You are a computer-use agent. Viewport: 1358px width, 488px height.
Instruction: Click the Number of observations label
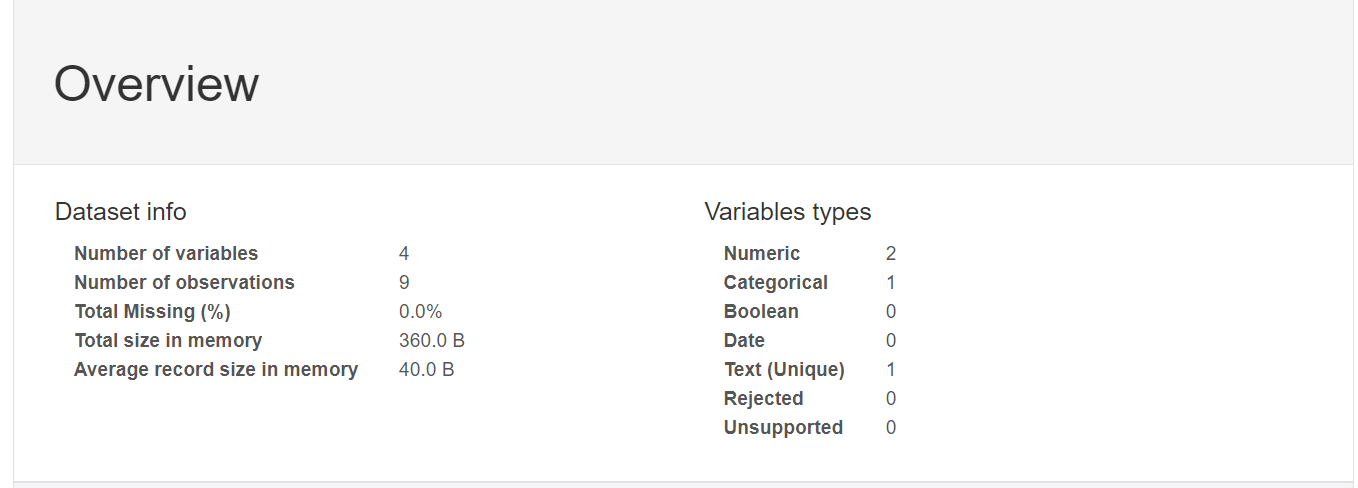coord(184,283)
